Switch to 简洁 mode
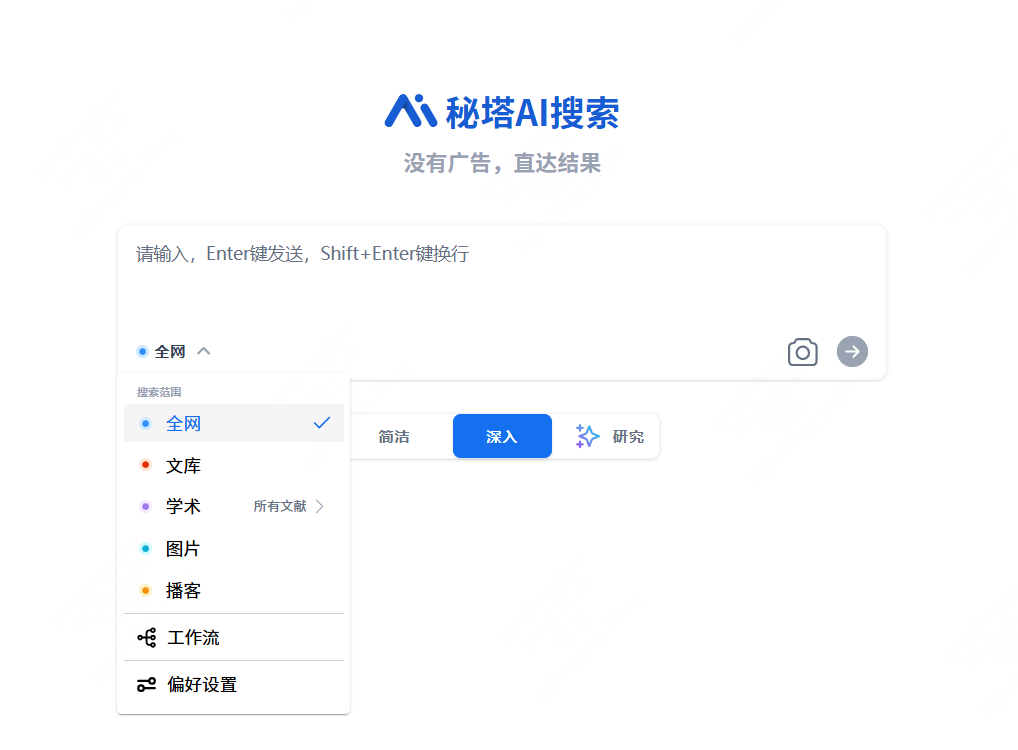This screenshot has width=1018, height=750. [394, 436]
